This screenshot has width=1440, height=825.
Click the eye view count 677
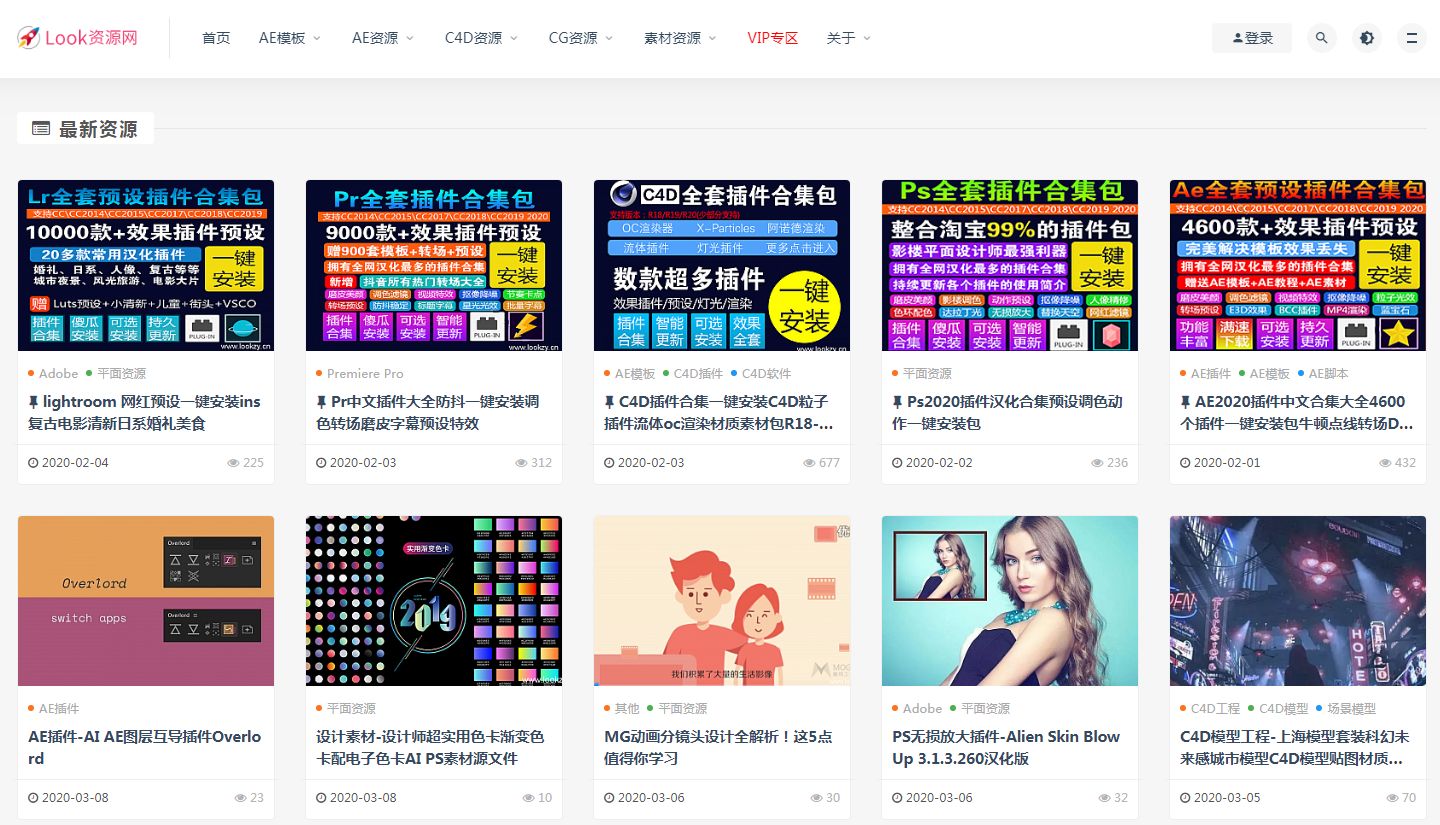point(821,463)
